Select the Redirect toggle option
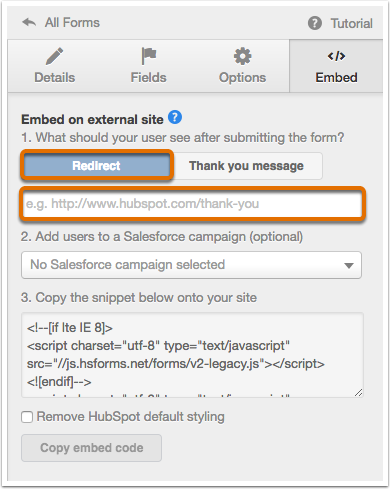This screenshot has height=489, width=390. coord(97,166)
